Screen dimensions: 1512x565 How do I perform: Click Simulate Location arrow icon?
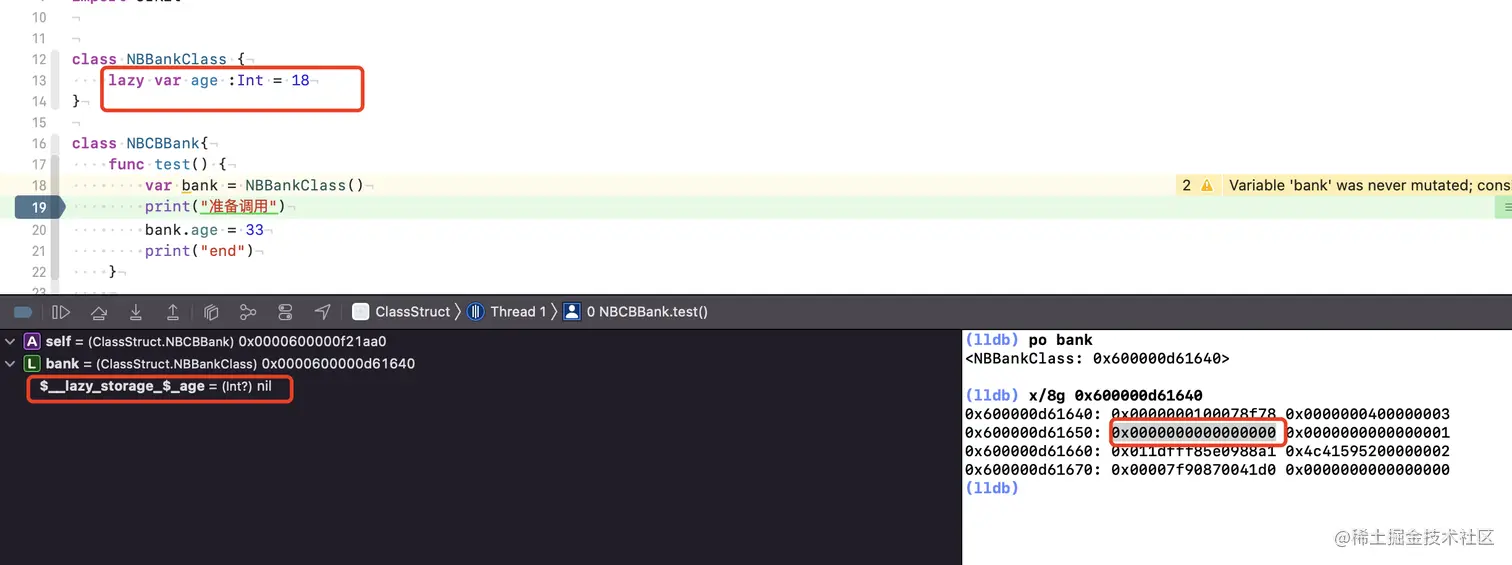[322, 312]
